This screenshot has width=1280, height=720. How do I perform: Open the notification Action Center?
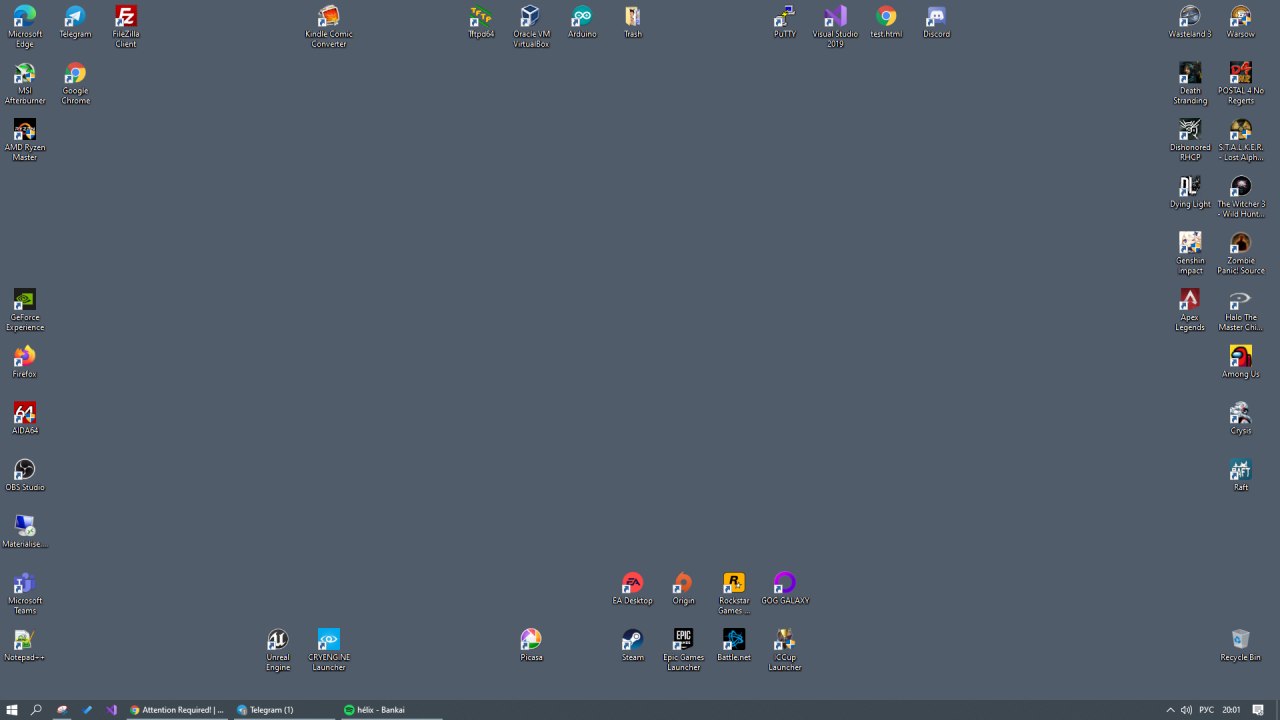click(x=1258, y=710)
